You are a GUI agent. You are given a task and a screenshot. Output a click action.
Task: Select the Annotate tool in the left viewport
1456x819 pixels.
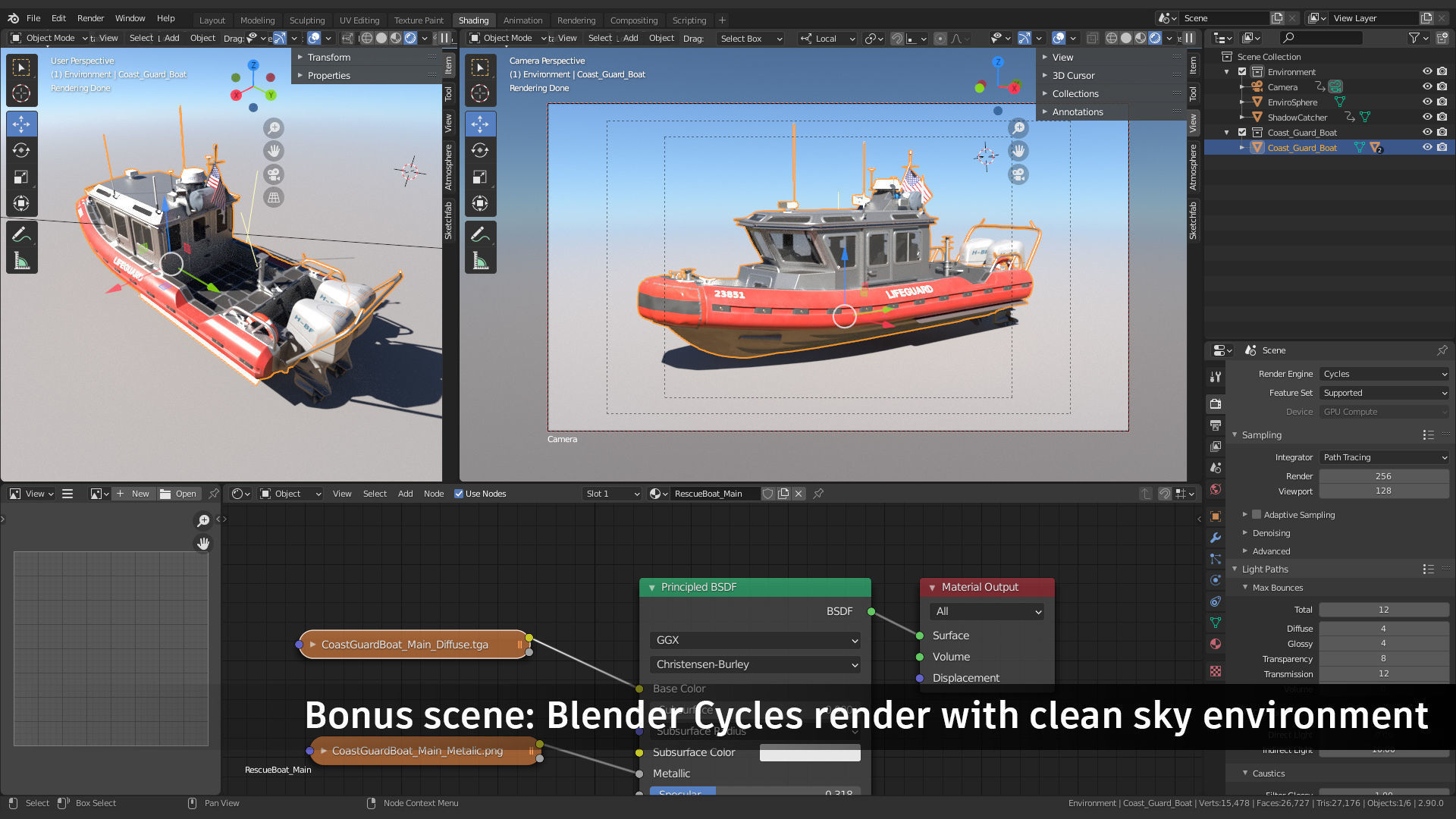[x=21, y=235]
